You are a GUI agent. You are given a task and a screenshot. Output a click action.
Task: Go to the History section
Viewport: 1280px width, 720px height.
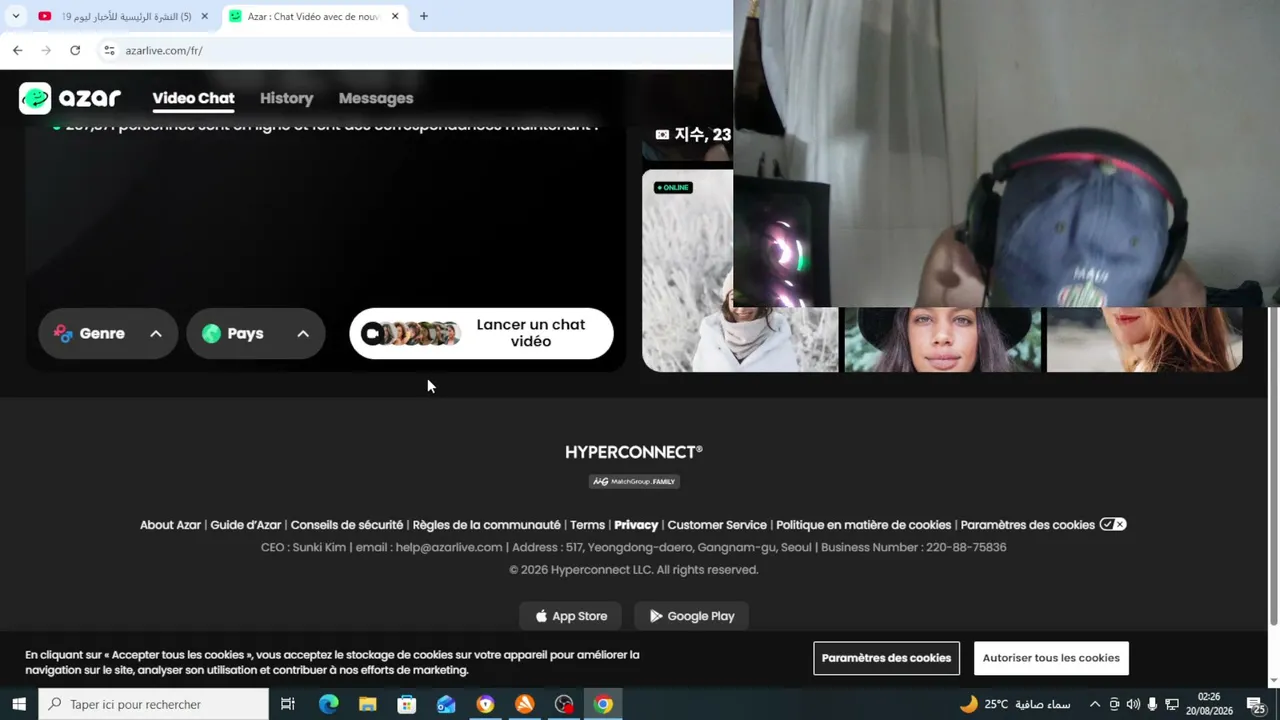click(x=287, y=98)
